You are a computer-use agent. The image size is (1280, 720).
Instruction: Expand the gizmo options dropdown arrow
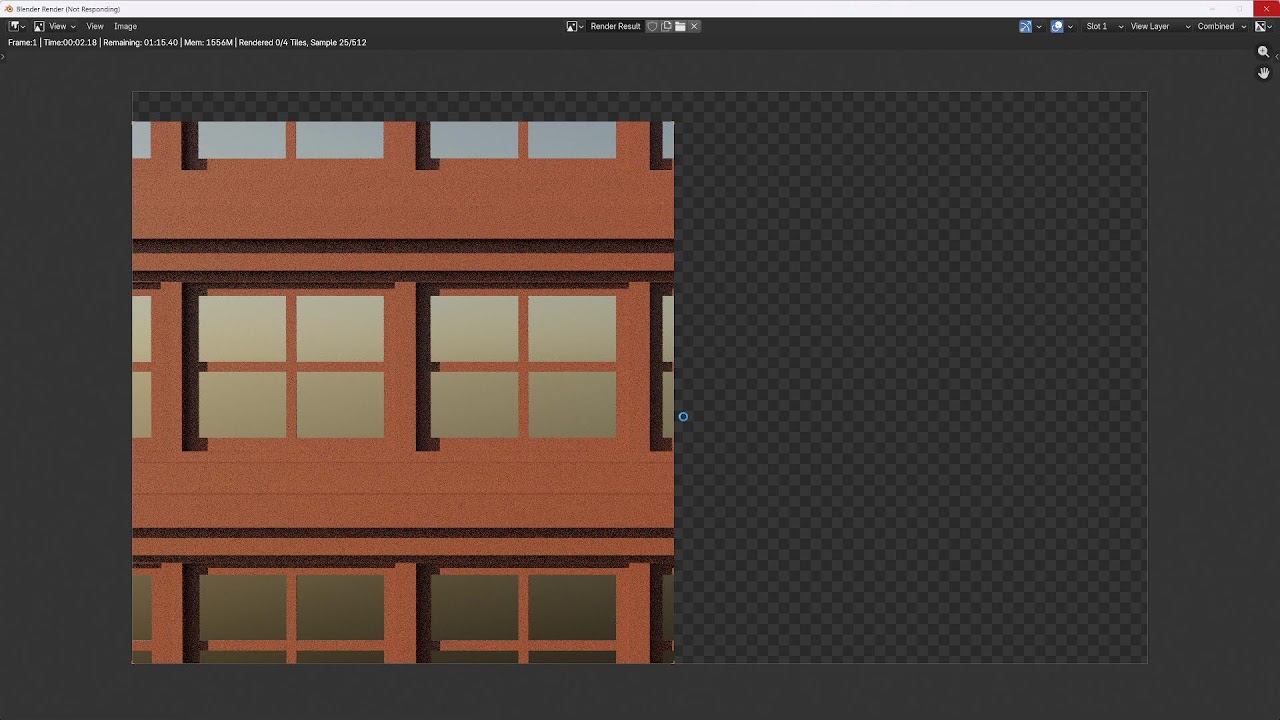coord(1039,26)
